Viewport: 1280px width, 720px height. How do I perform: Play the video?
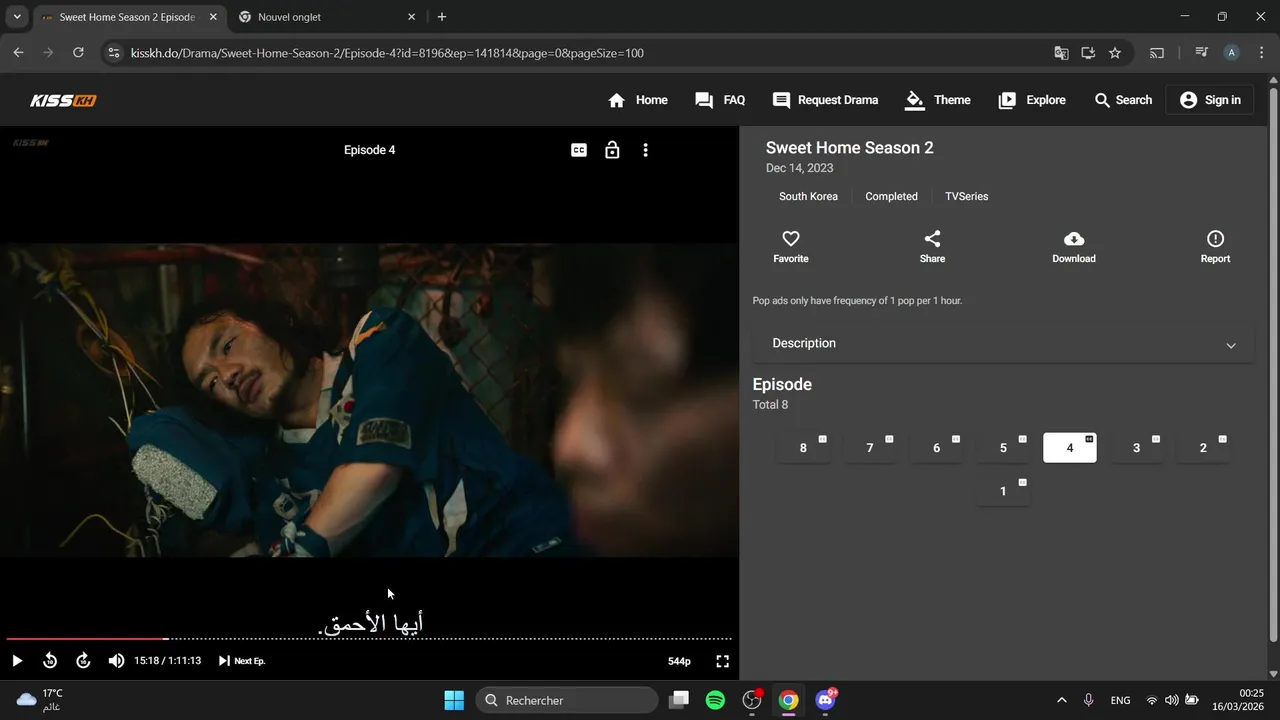pos(16,661)
